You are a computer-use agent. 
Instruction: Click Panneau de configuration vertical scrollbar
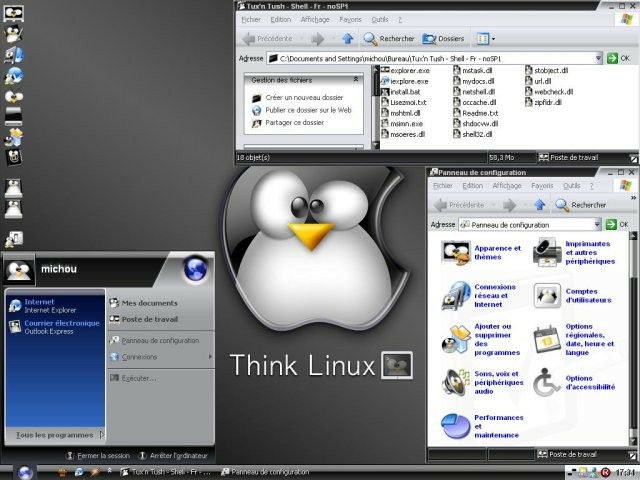[x=633, y=338]
